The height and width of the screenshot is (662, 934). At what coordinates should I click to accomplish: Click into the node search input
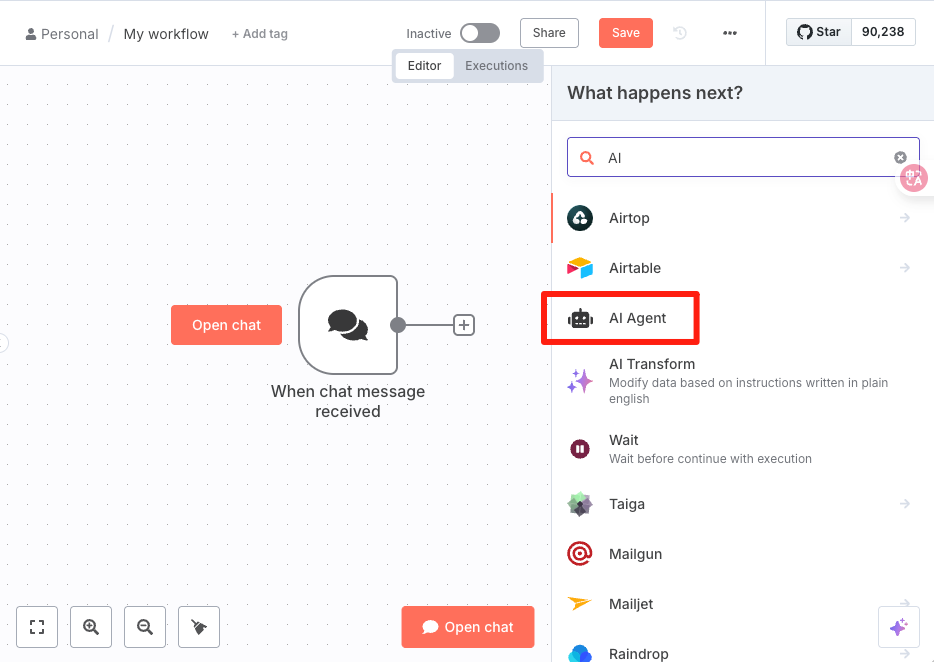pyautogui.click(x=743, y=157)
